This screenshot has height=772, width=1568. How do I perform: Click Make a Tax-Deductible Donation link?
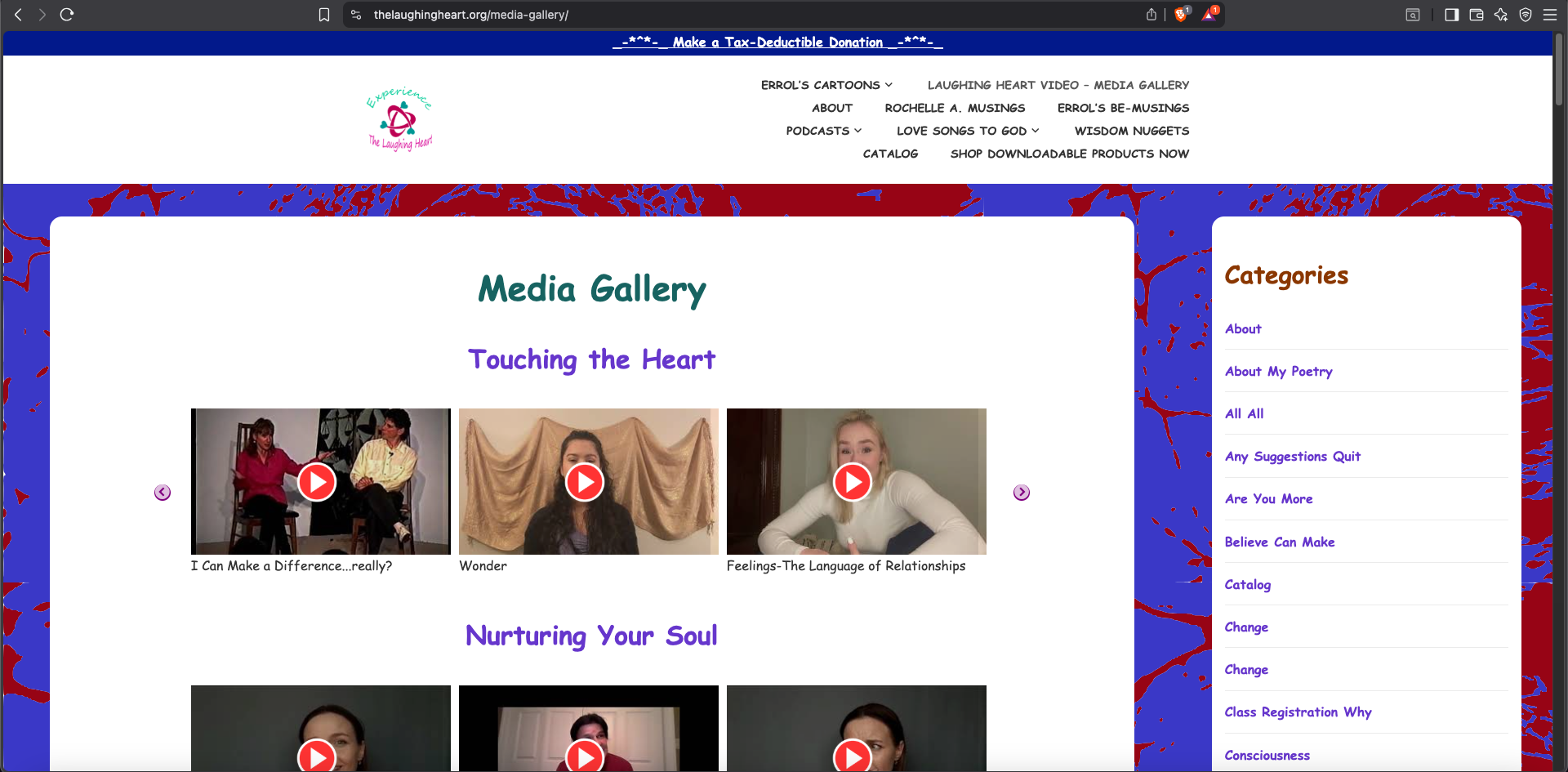(776, 42)
